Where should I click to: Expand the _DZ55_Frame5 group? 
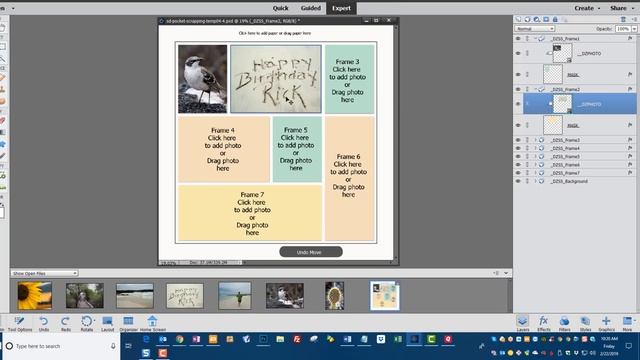(536, 156)
